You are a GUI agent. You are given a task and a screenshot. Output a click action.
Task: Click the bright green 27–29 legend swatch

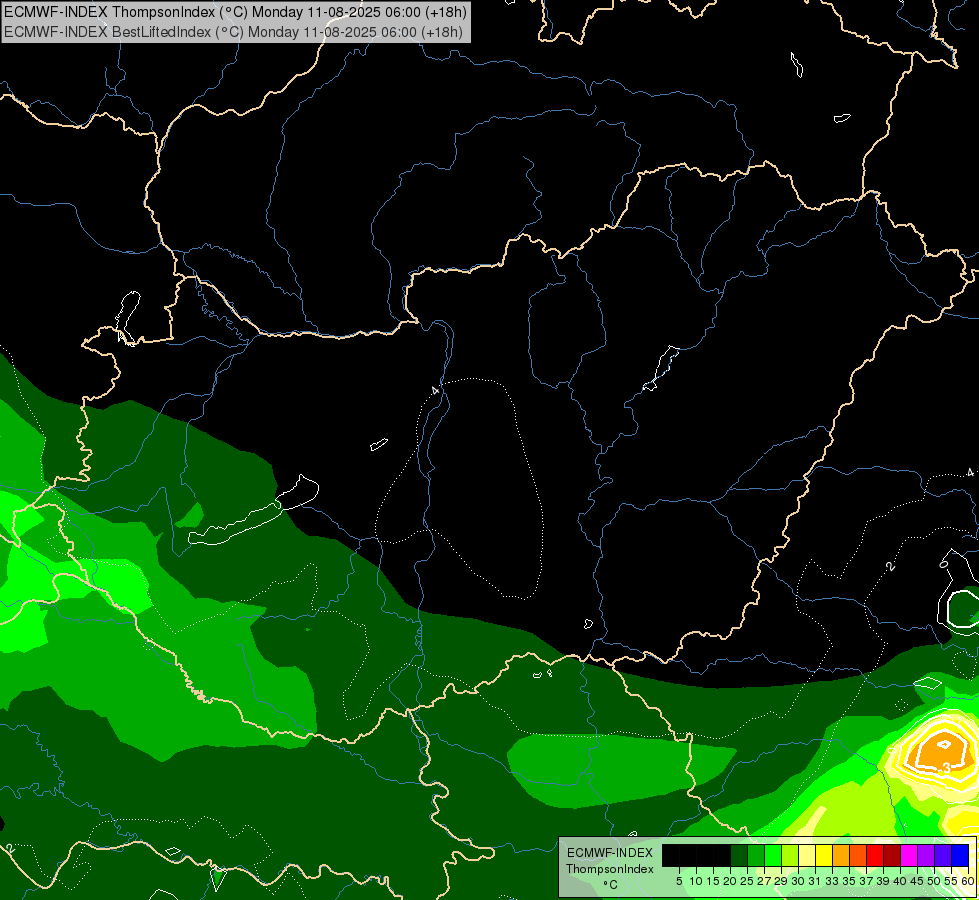click(x=773, y=855)
